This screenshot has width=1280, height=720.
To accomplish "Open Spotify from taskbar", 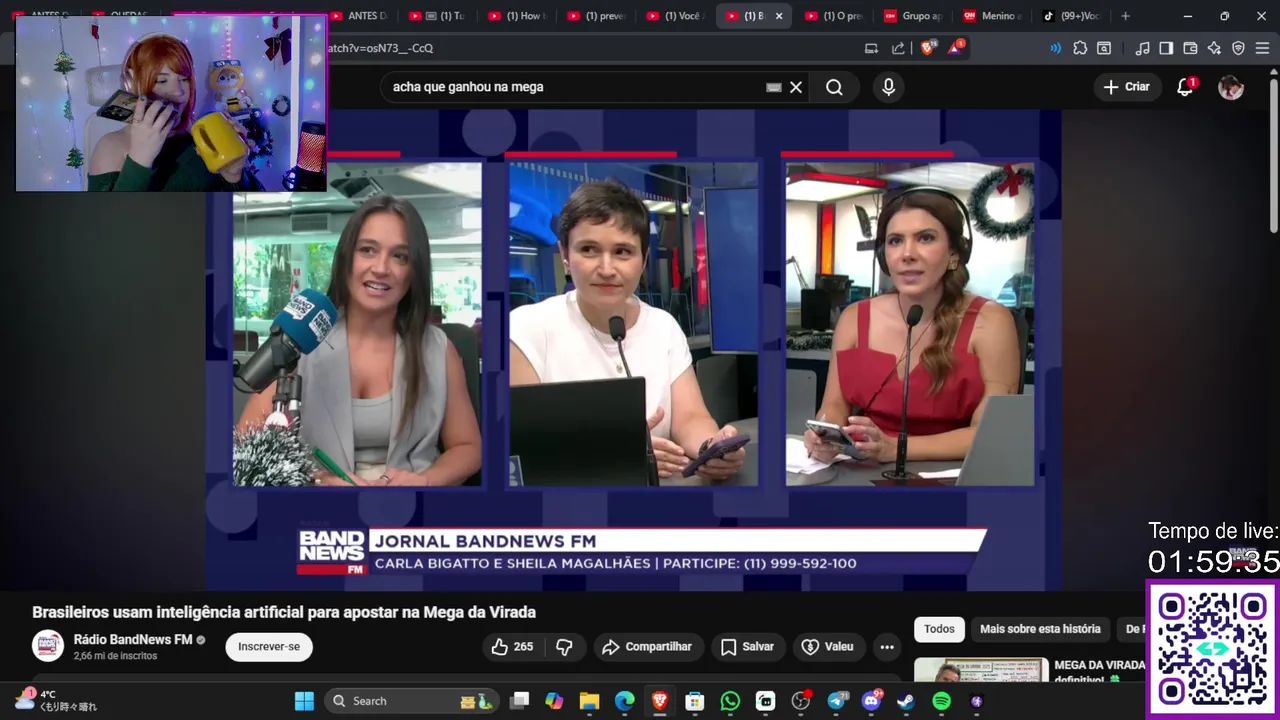I will tap(941, 701).
